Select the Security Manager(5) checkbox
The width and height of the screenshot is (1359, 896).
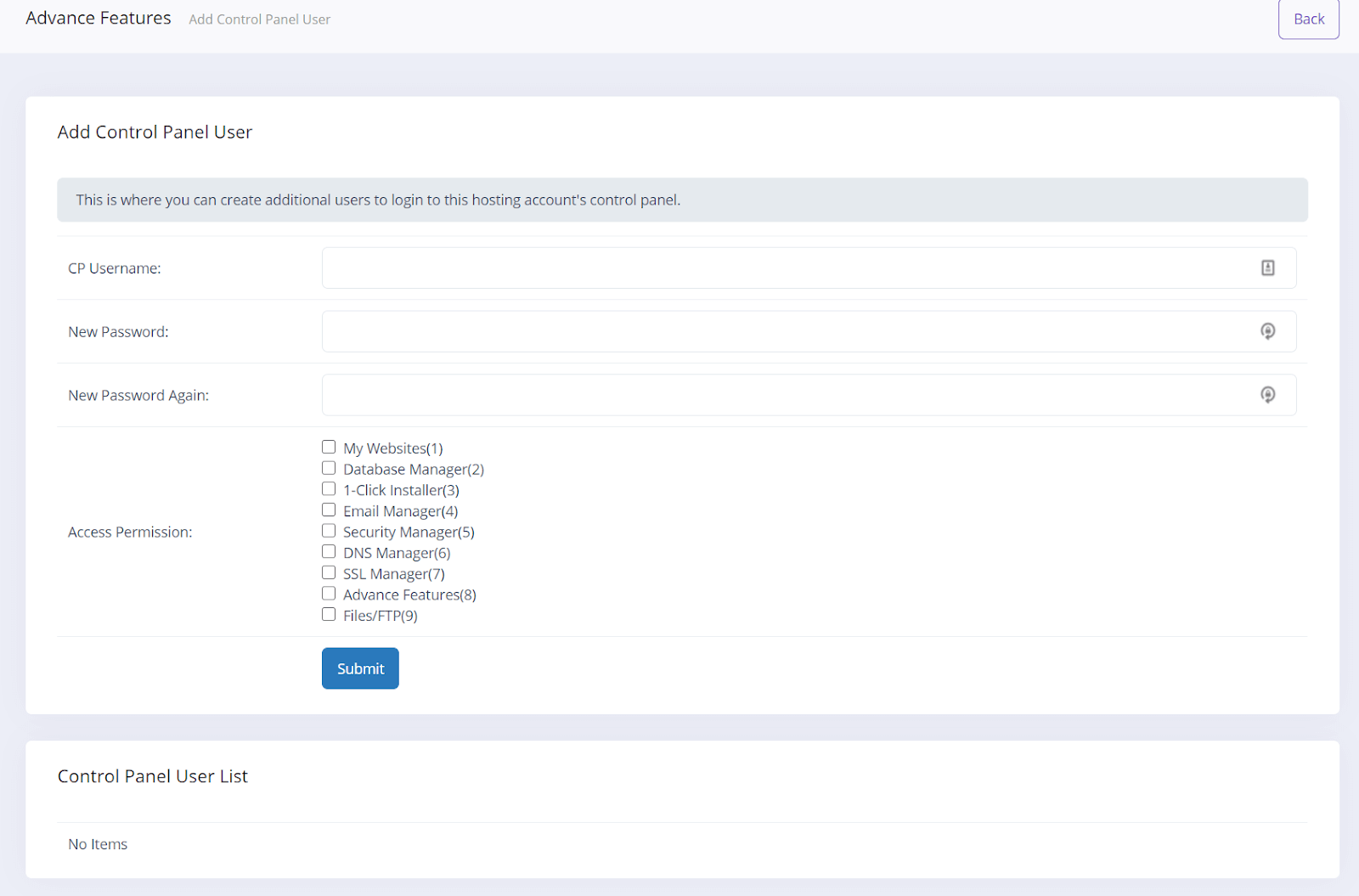pyautogui.click(x=329, y=531)
